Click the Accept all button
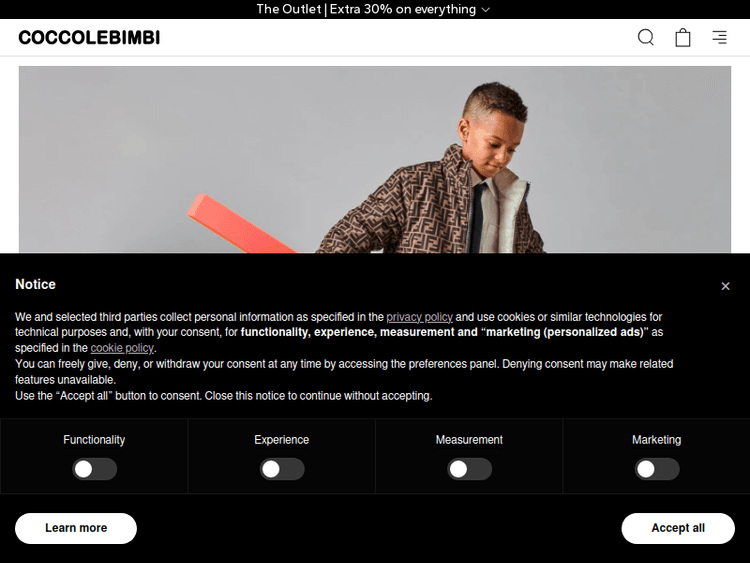The image size is (750, 563). coord(678,528)
